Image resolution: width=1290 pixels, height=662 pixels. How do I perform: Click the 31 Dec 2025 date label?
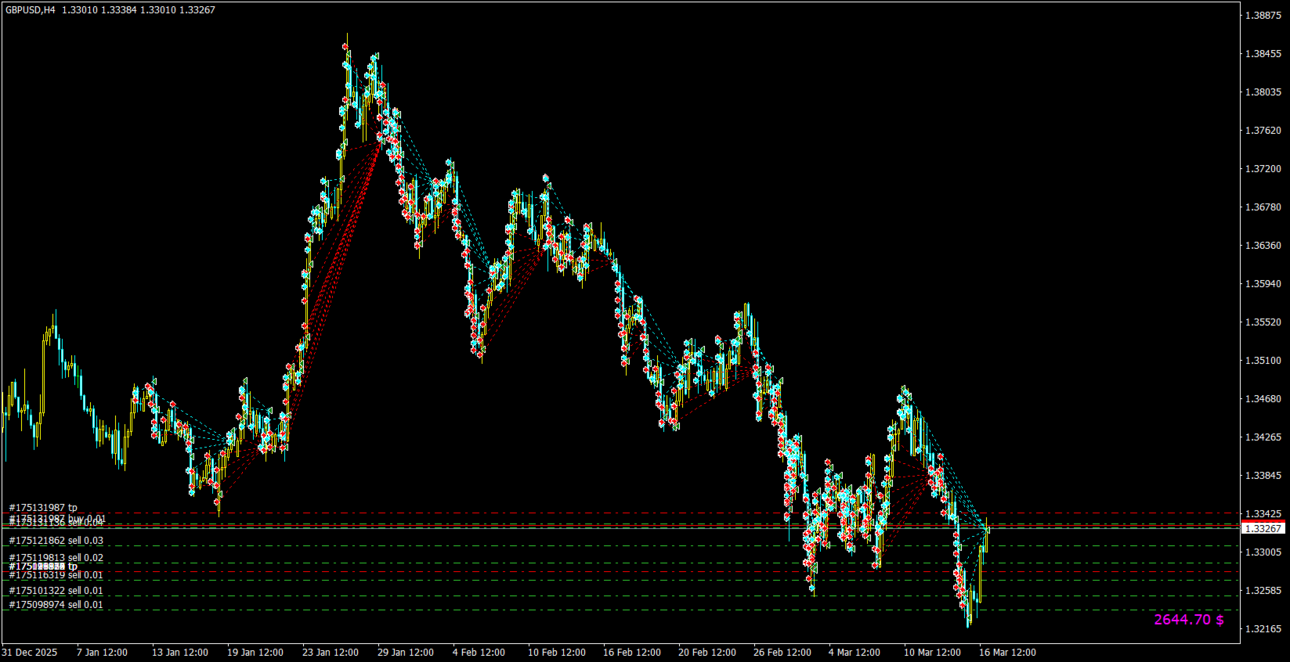click(x=30, y=652)
